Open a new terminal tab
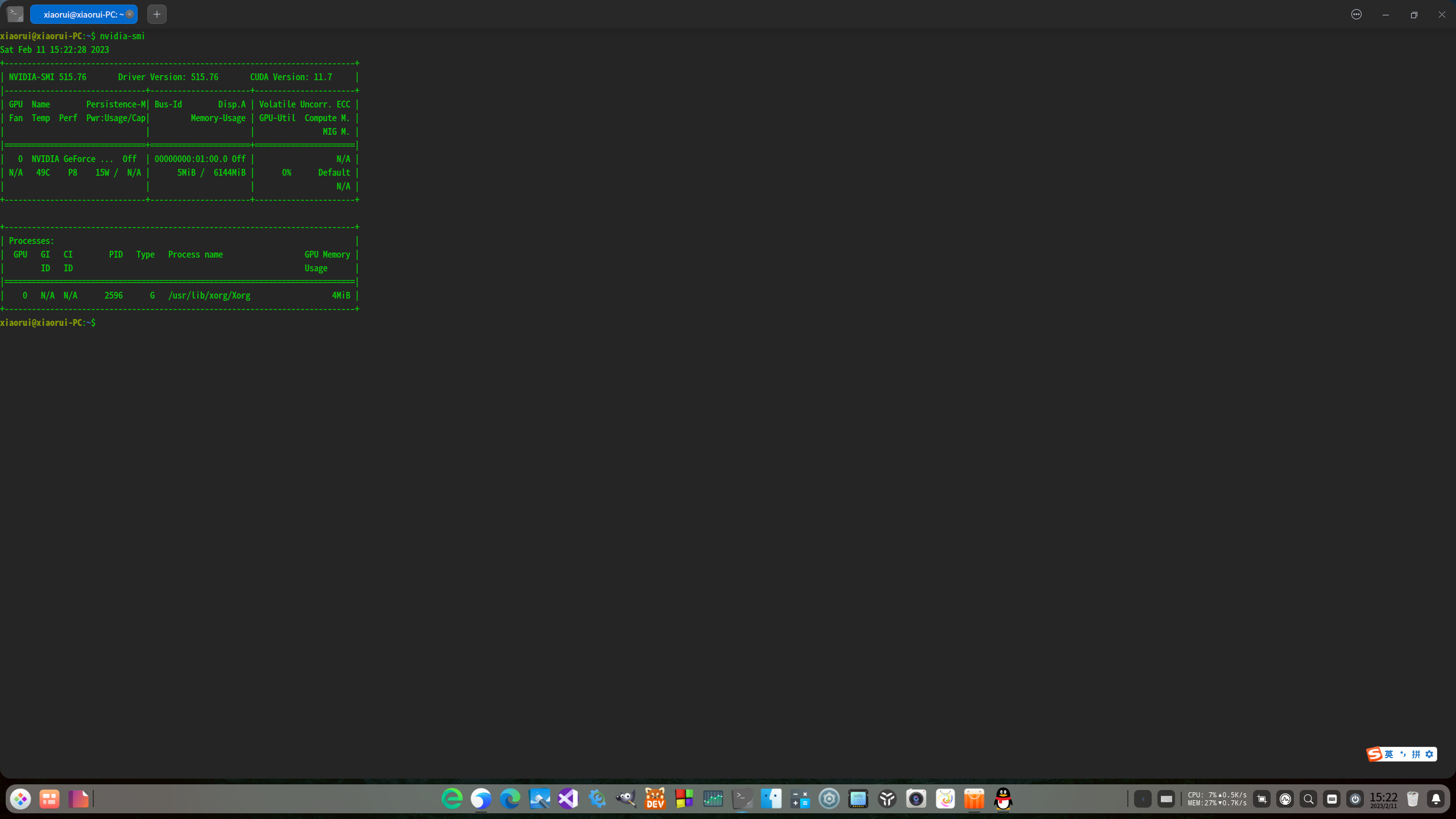The width and height of the screenshot is (1456, 819). 157,14
